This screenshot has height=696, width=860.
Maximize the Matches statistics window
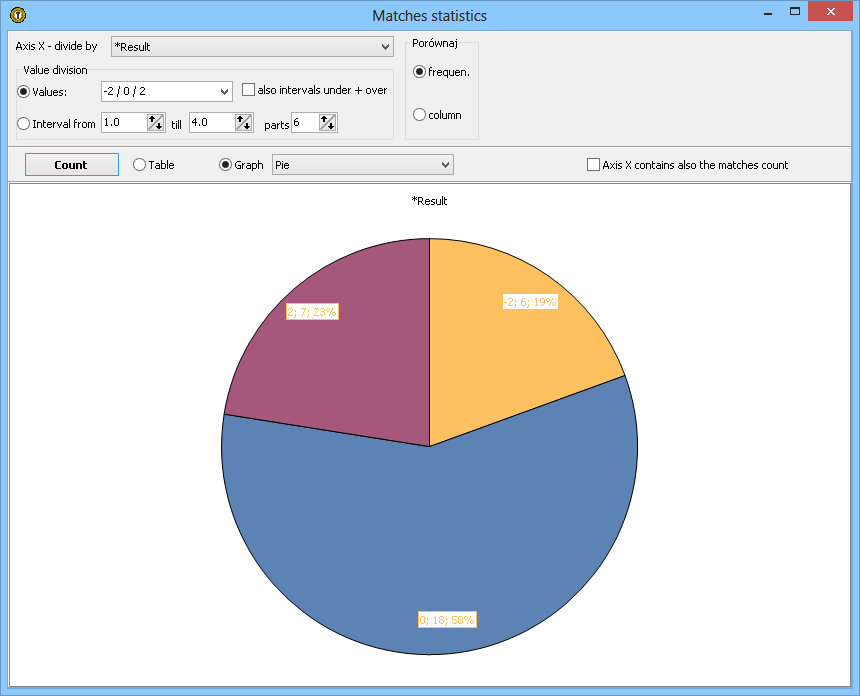pos(795,12)
